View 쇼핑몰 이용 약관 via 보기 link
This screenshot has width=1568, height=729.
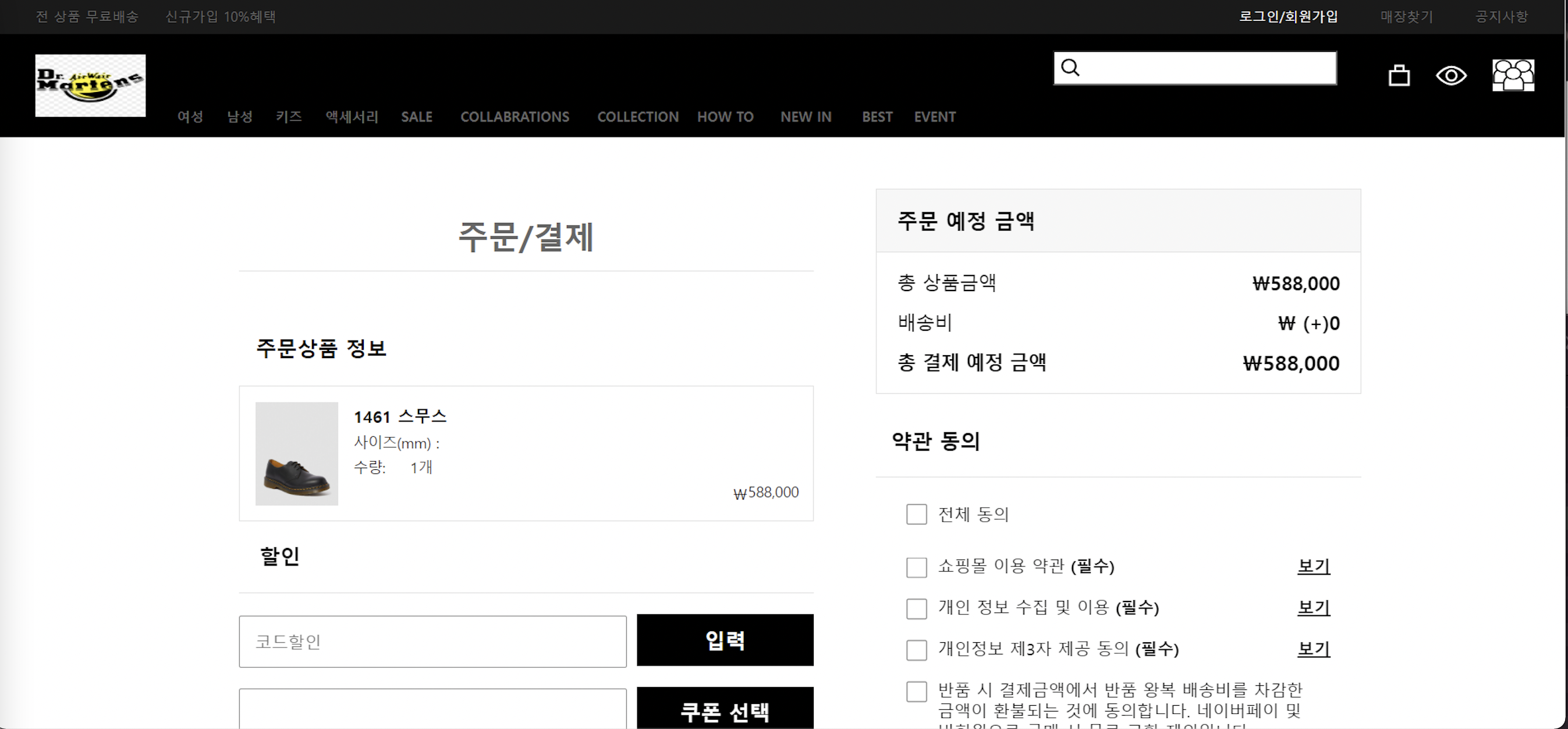tap(1313, 567)
